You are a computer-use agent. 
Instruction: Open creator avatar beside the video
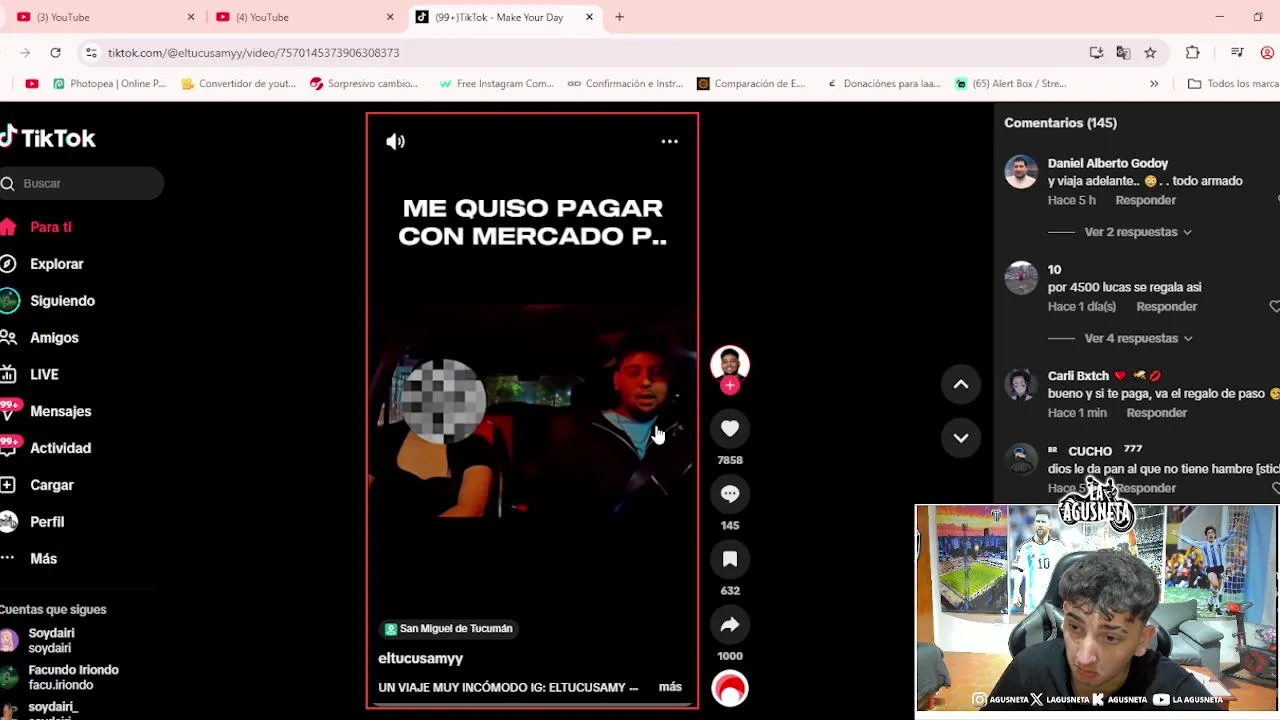[730, 364]
